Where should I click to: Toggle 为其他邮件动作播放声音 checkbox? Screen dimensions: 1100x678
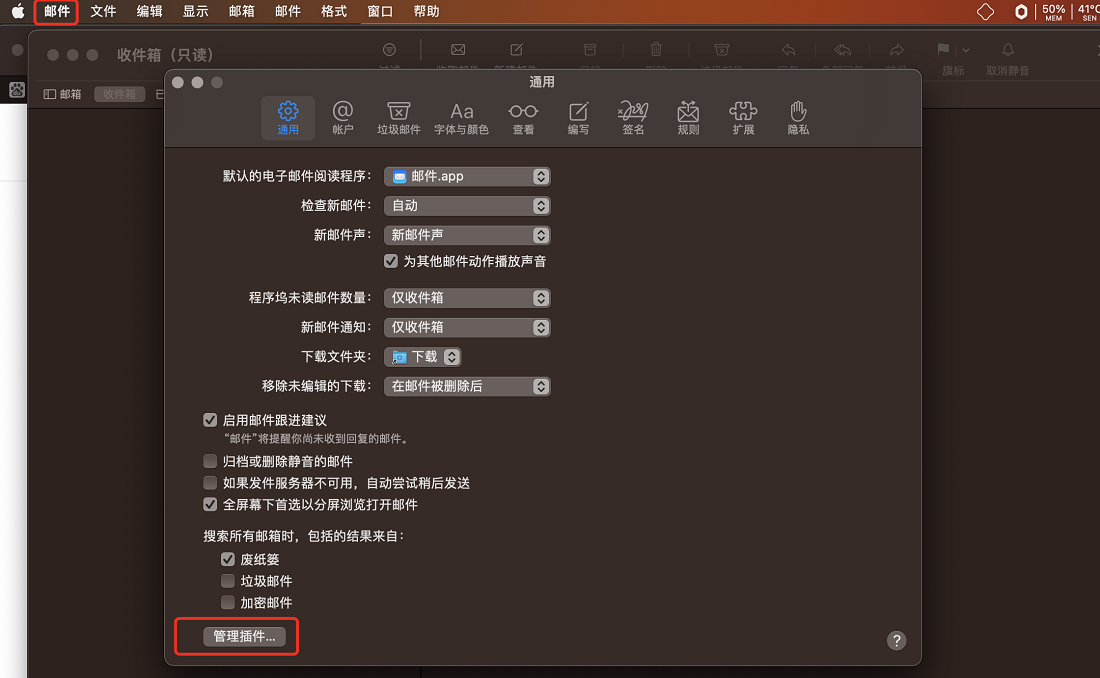391,261
